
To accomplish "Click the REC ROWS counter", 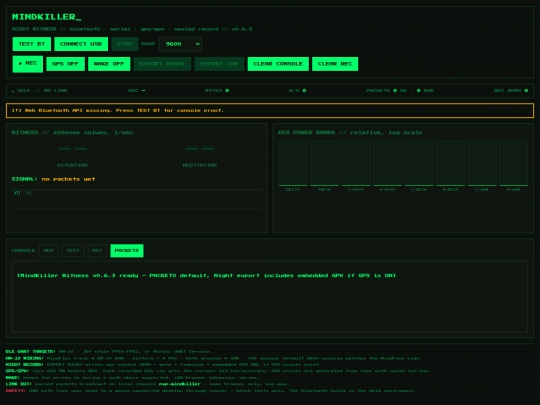I will pyautogui.click(x=511, y=91).
